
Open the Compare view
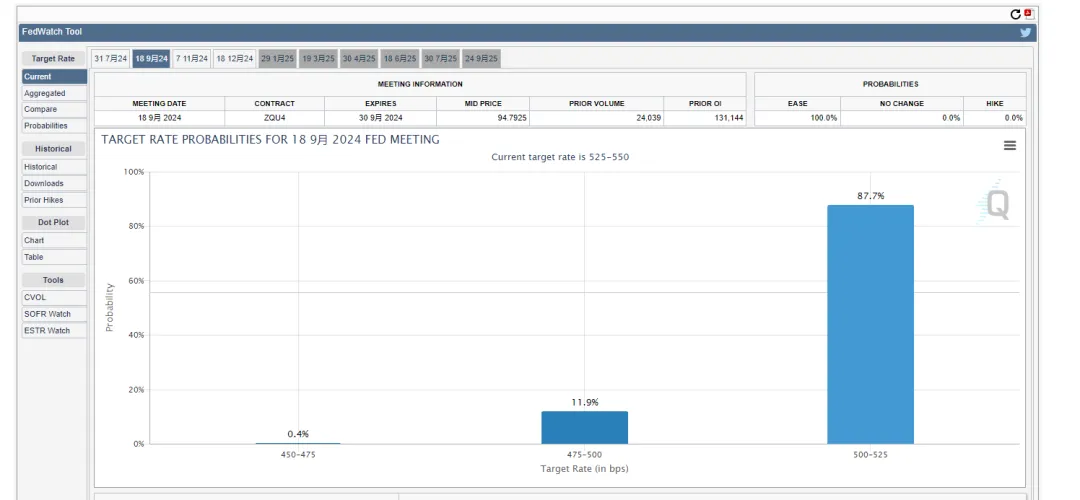pyautogui.click(x=54, y=110)
